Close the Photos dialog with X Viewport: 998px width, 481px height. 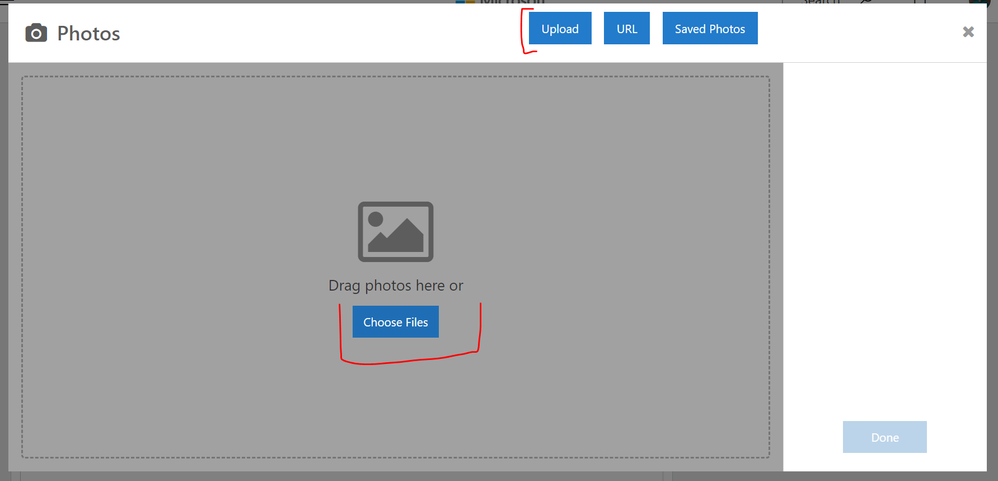click(x=968, y=32)
